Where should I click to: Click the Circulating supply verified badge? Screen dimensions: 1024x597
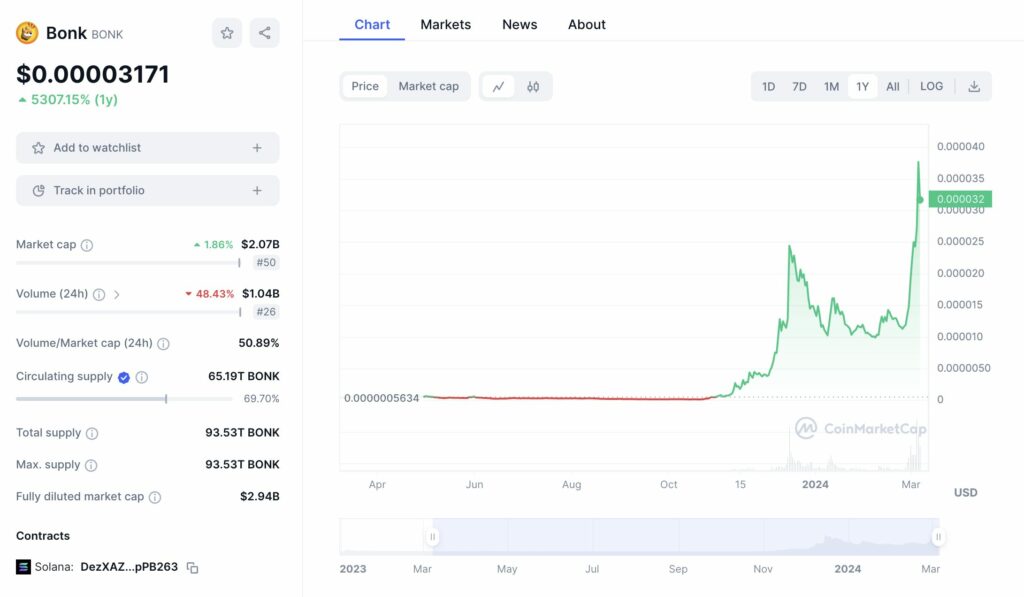(x=124, y=377)
